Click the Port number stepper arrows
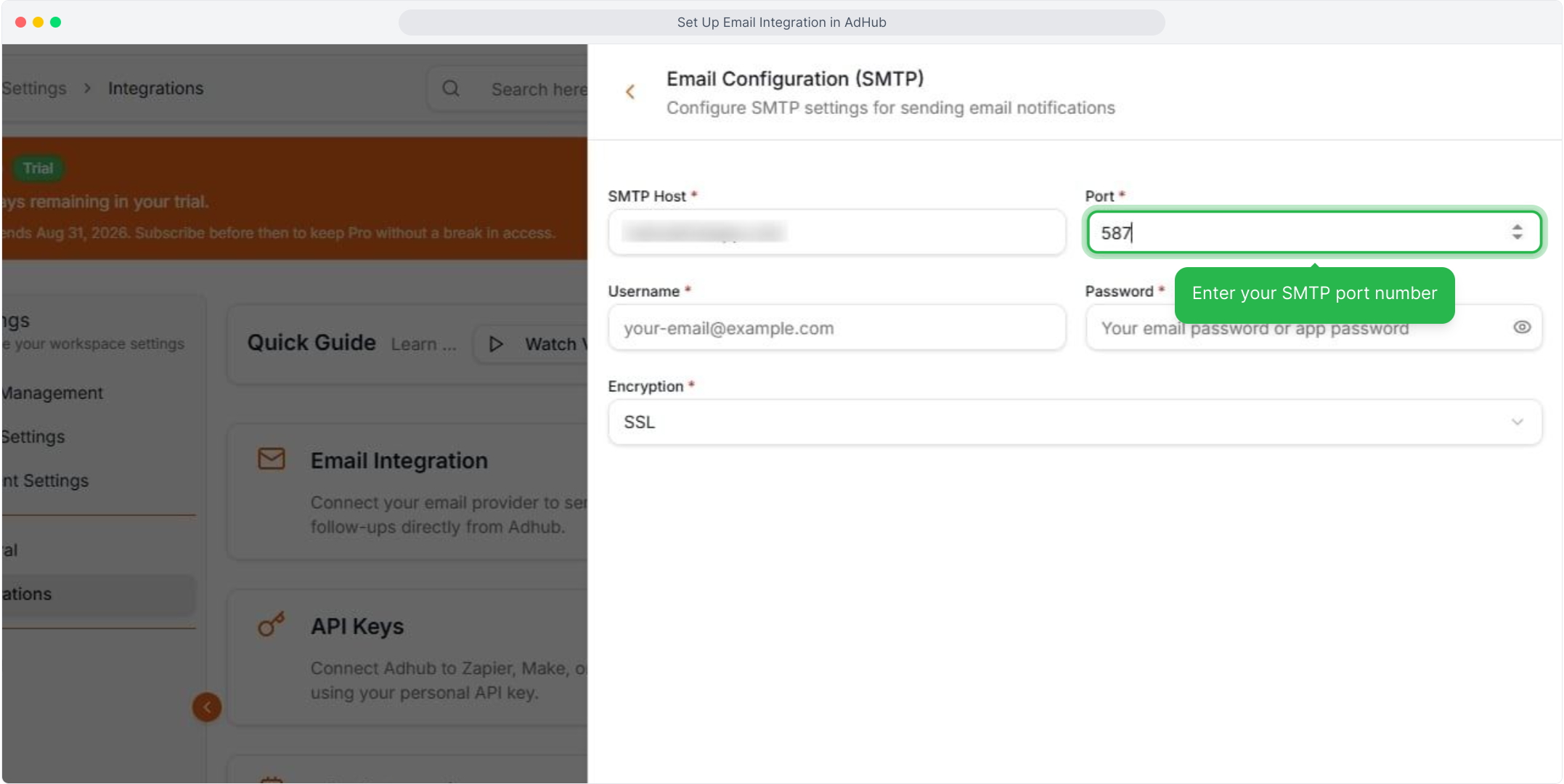 tap(1517, 232)
